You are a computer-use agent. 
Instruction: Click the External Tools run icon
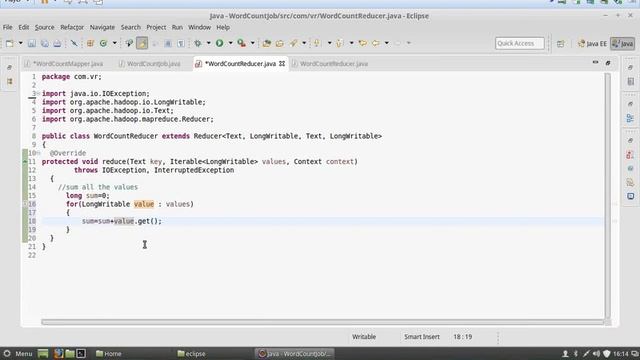(x=242, y=43)
